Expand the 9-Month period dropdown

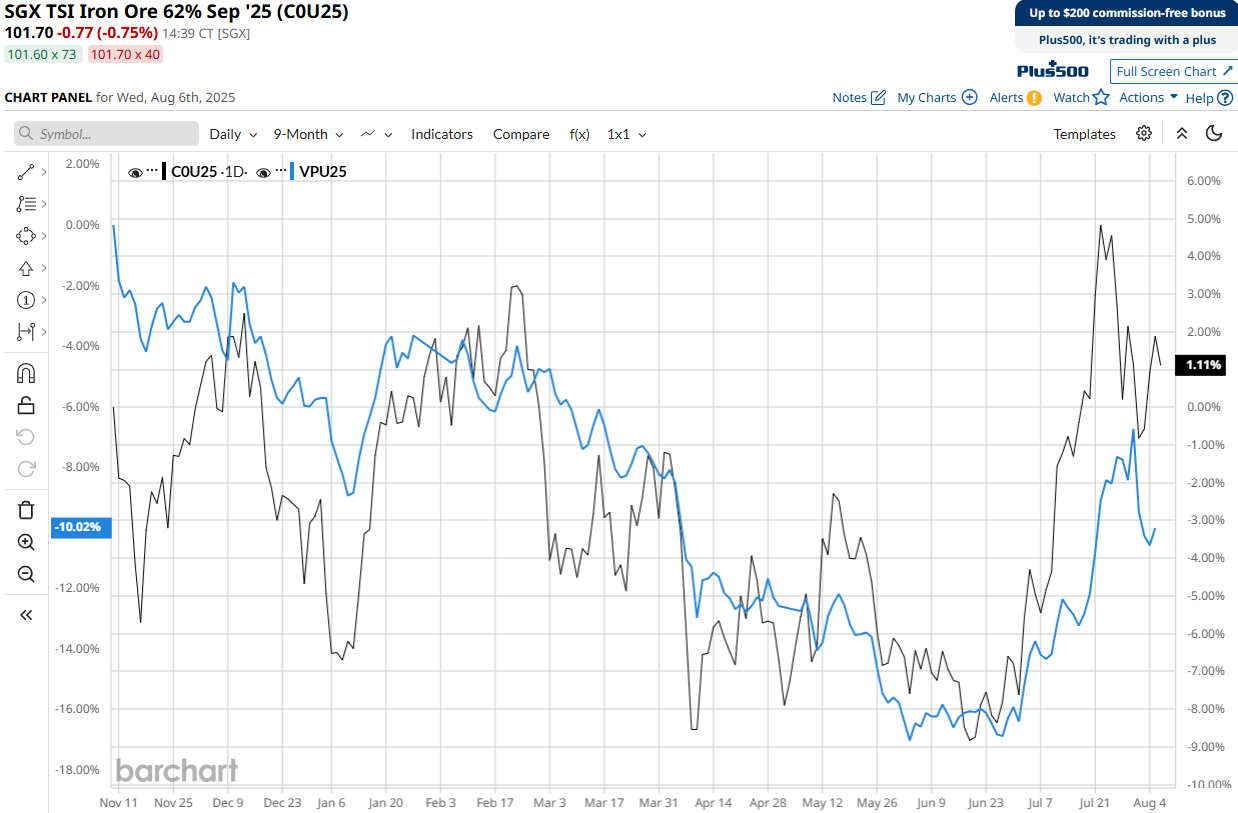308,134
